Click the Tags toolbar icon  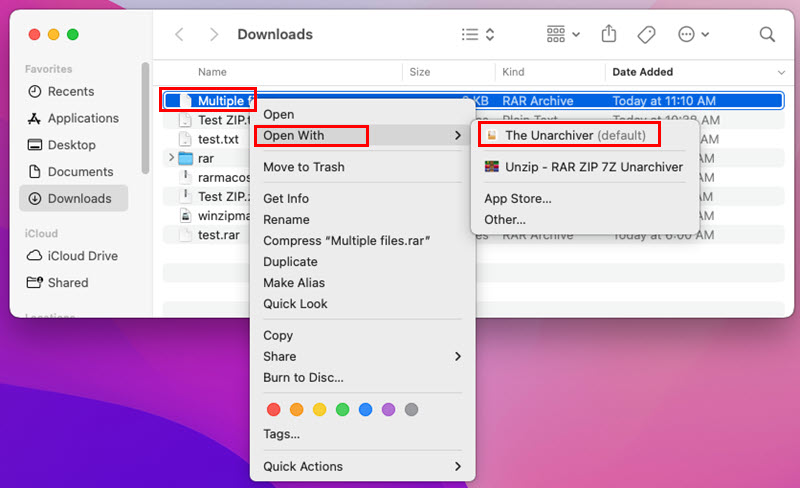click(646, 35)
